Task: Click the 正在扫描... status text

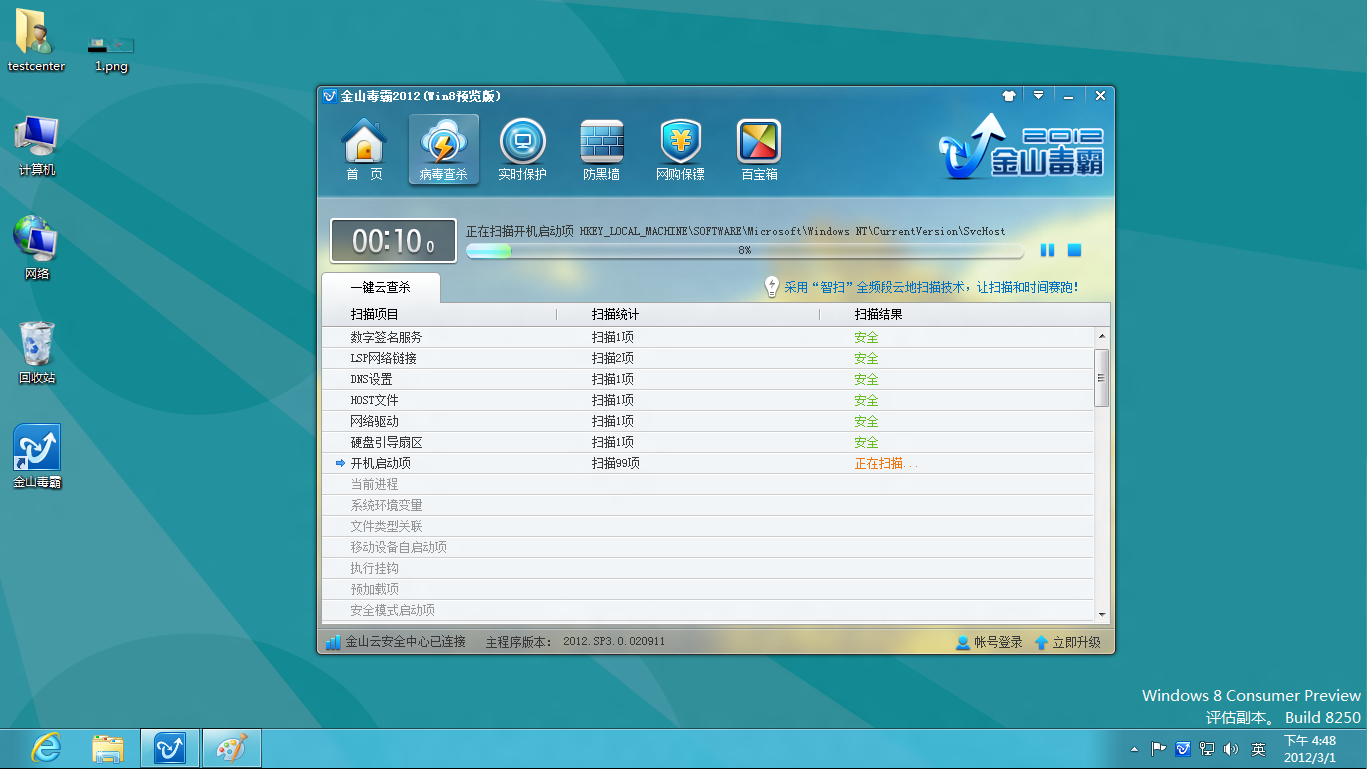Action: [x=886, y=463]
